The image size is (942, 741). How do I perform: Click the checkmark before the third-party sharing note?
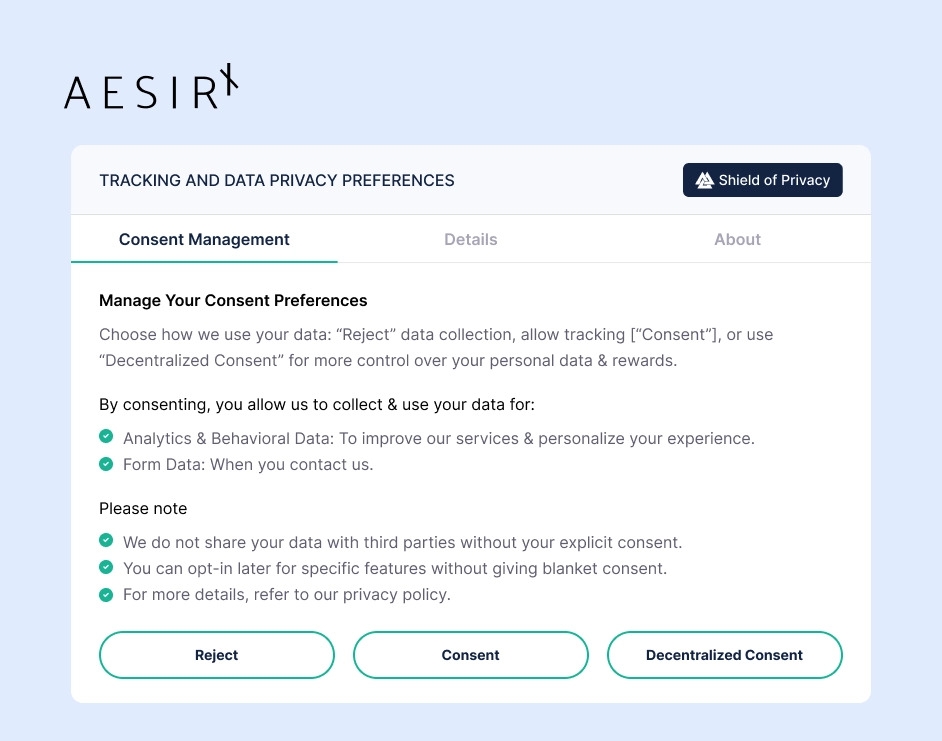point(106,540)
